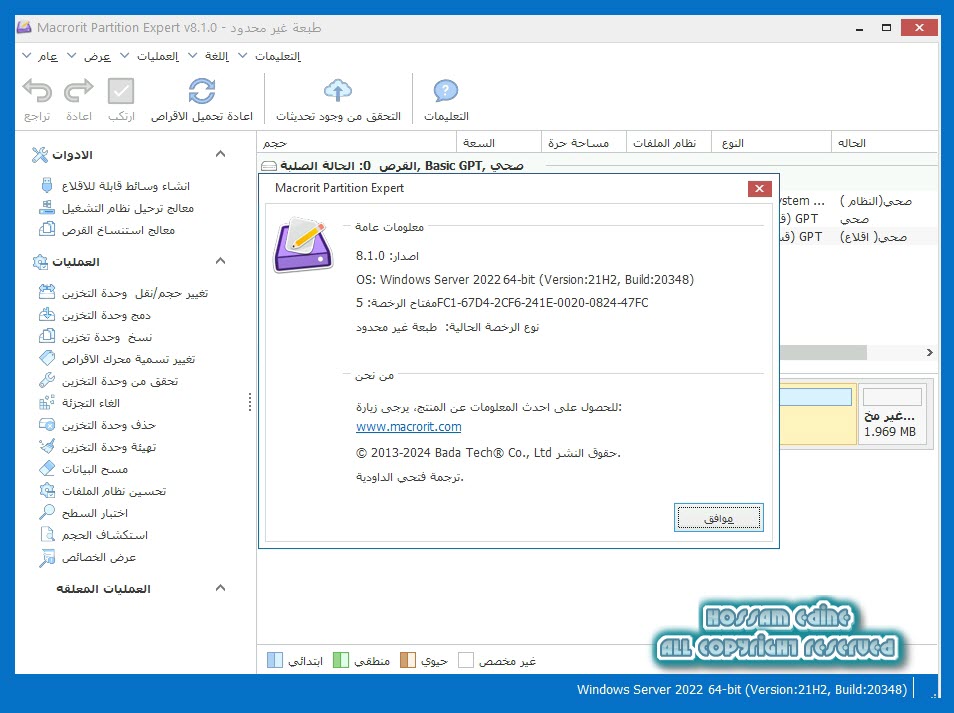Click the Undo (تراجع) toolbar icon
Image resolution: width=954 pixels, height=713 pixels.
tap(37, 91)
